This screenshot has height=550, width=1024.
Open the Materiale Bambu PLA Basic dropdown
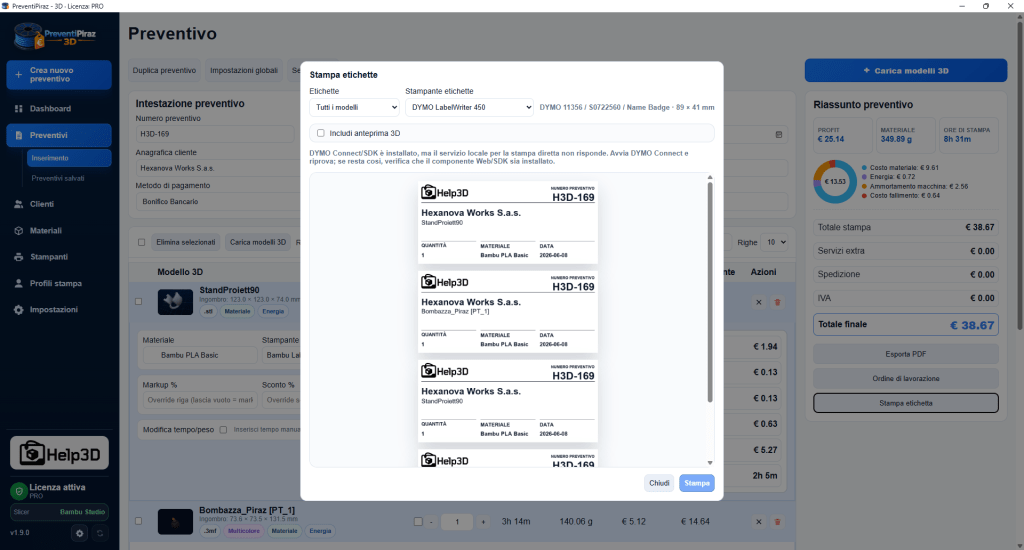[x=200, y=355]
